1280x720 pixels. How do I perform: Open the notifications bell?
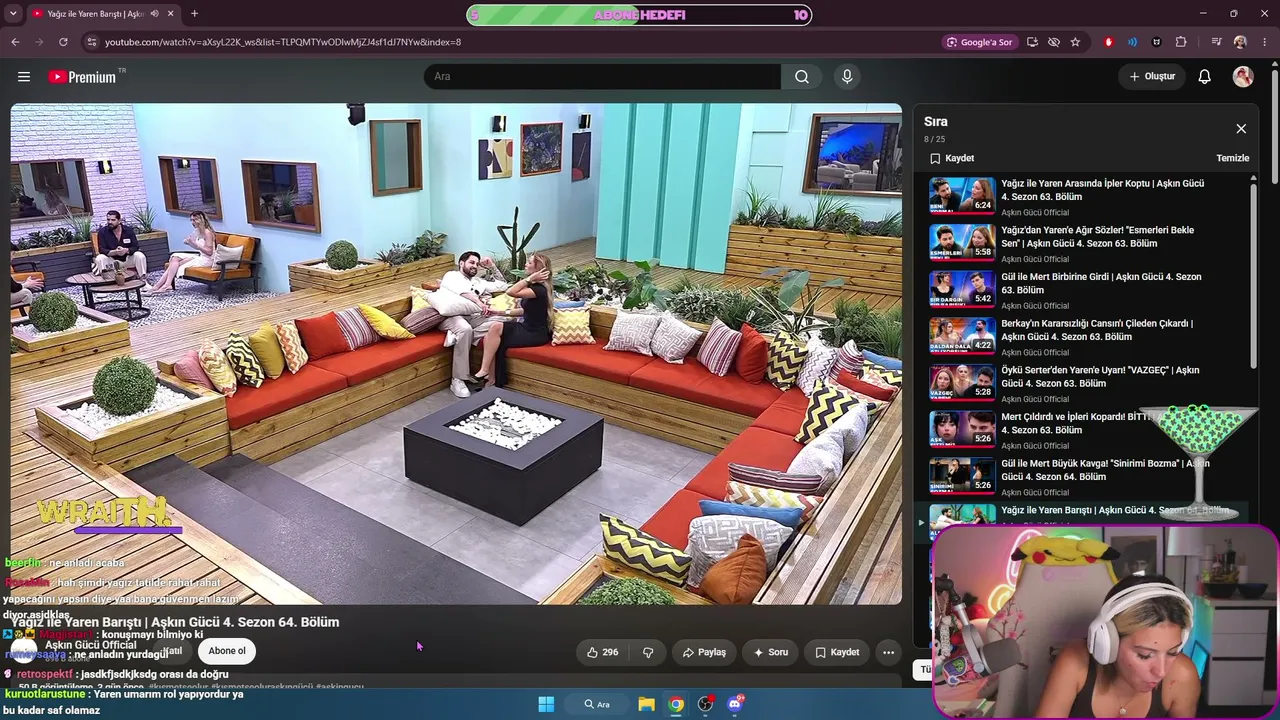point(1205,77)
